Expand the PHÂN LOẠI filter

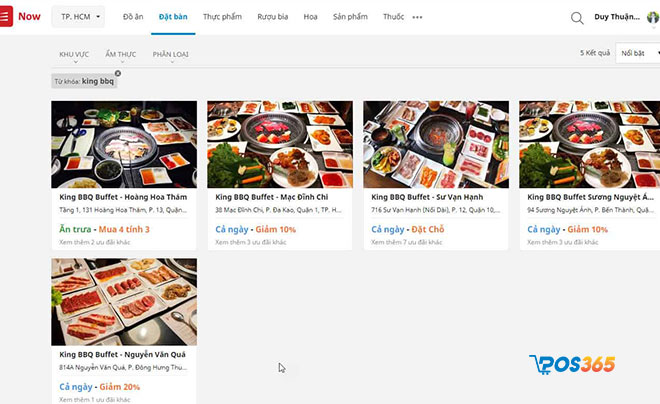coord(170,56)
